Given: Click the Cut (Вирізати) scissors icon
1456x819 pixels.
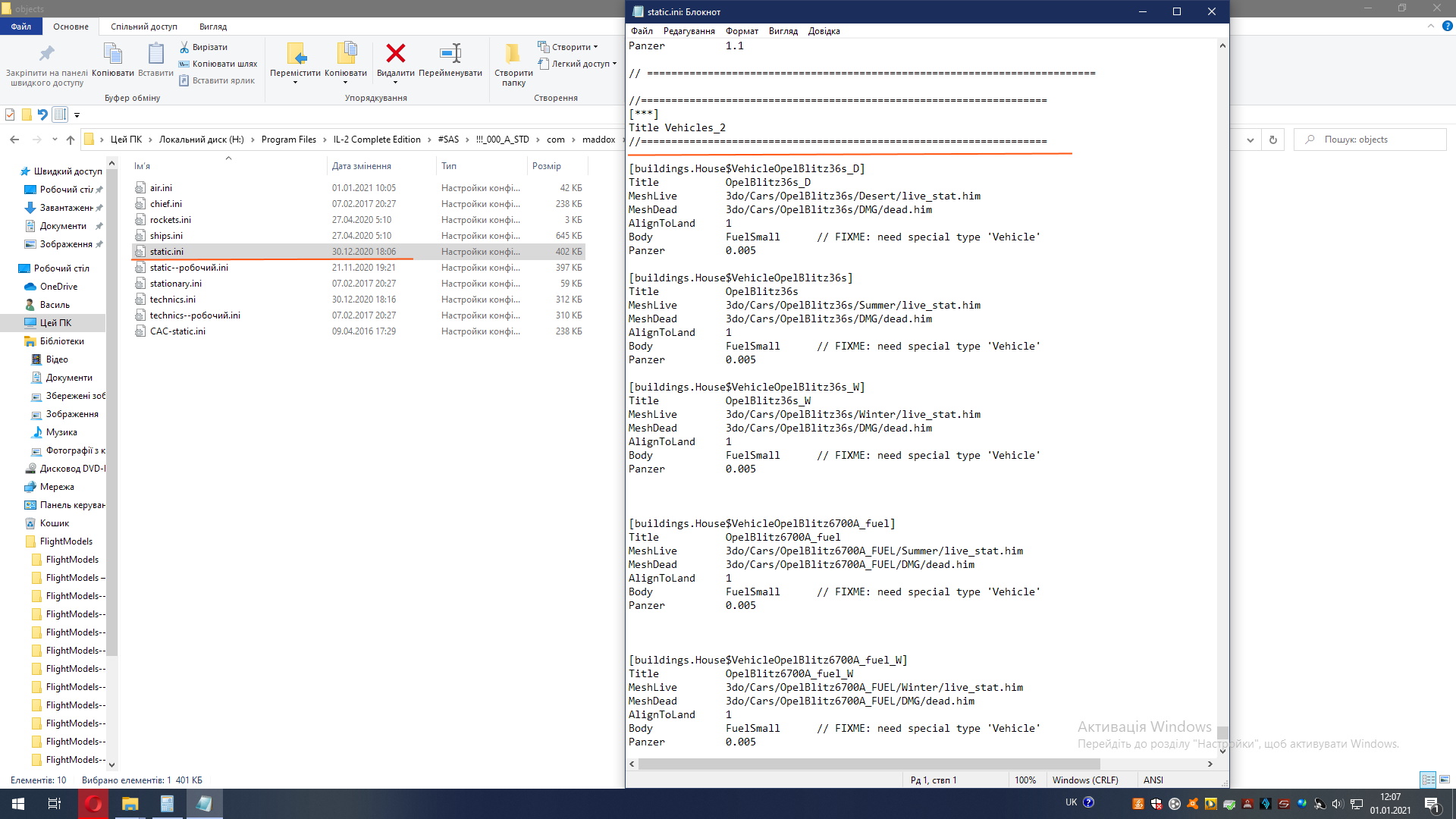Looking at the screenshot, I should click(x=184, y=47).
